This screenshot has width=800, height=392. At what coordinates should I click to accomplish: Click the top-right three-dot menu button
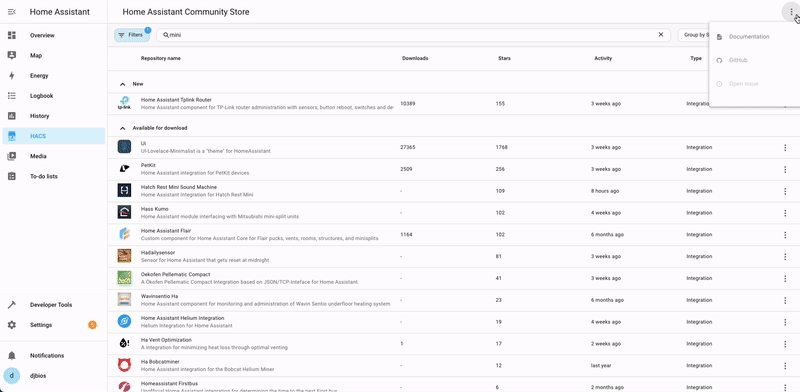pos(791,12)
